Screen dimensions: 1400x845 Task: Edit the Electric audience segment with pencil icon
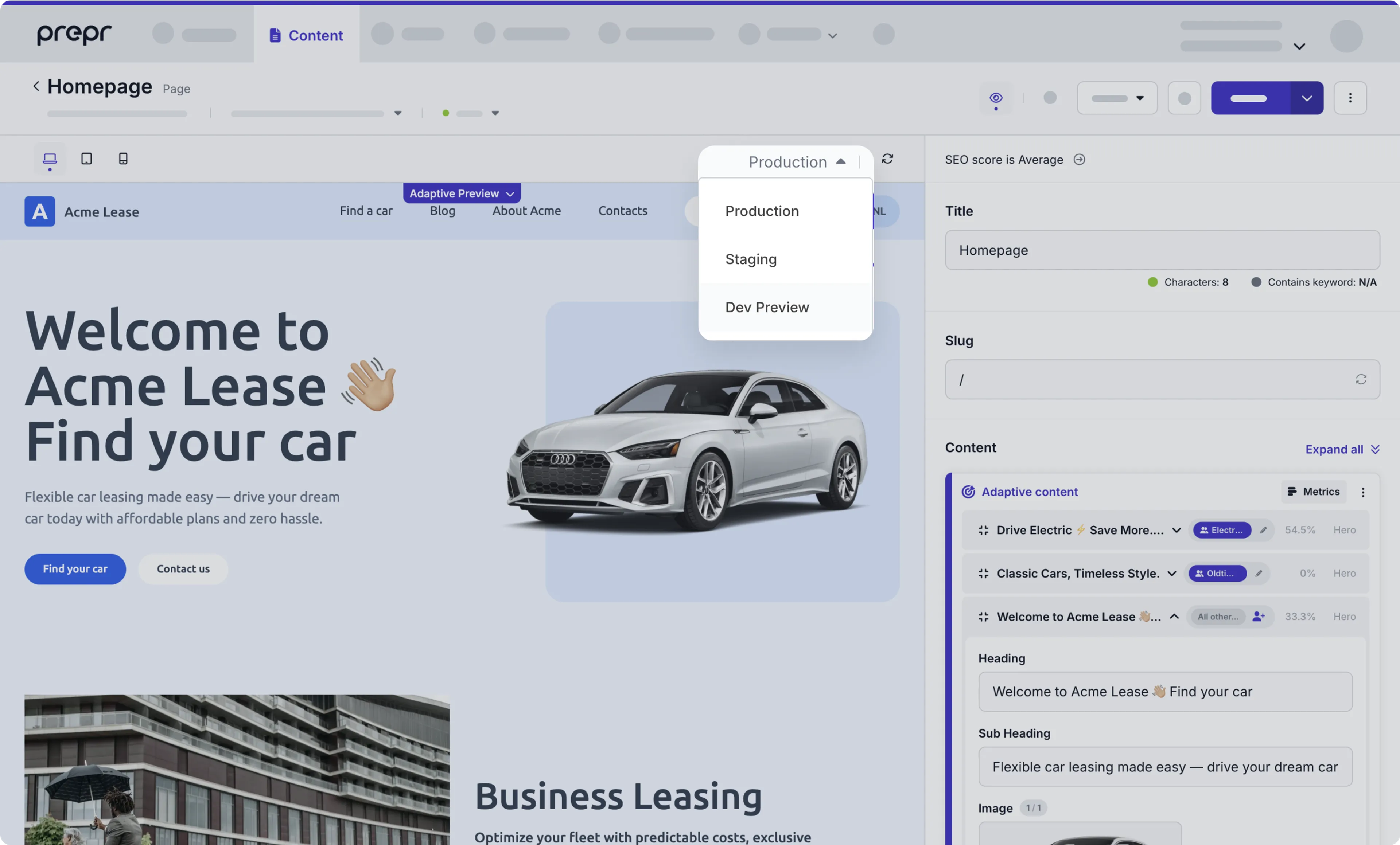click(1264, 530)
